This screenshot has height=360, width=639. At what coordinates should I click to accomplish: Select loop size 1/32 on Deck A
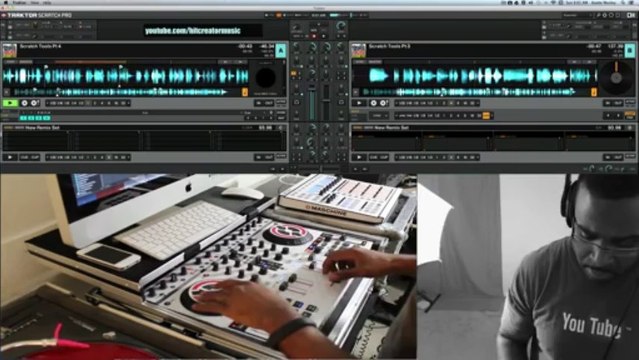coord(53,103)
